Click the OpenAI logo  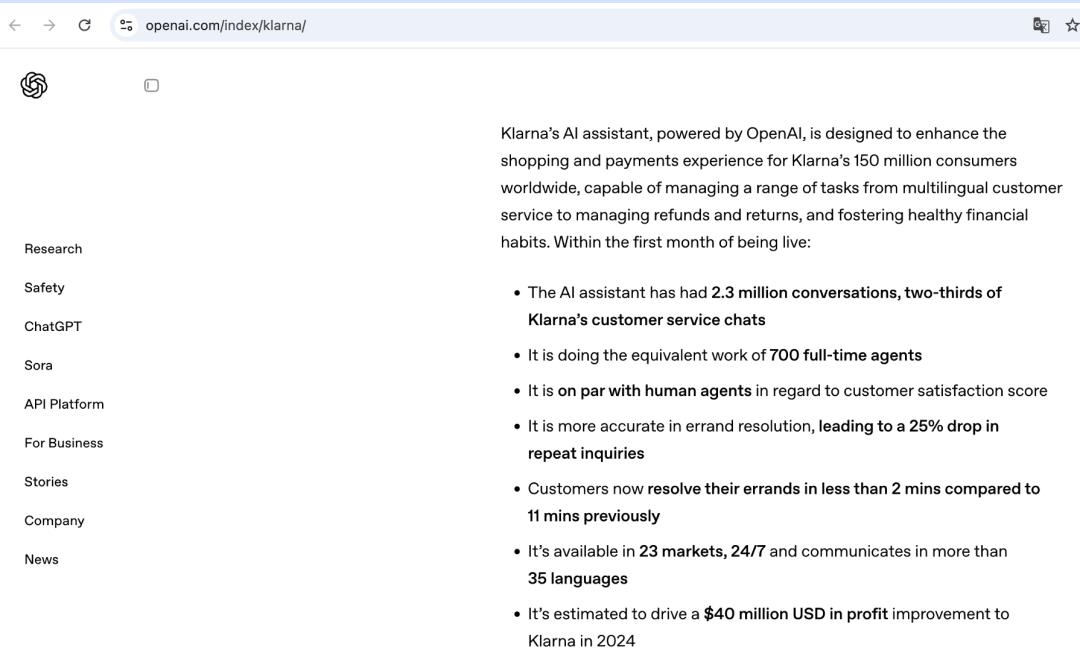pos(34,85)
